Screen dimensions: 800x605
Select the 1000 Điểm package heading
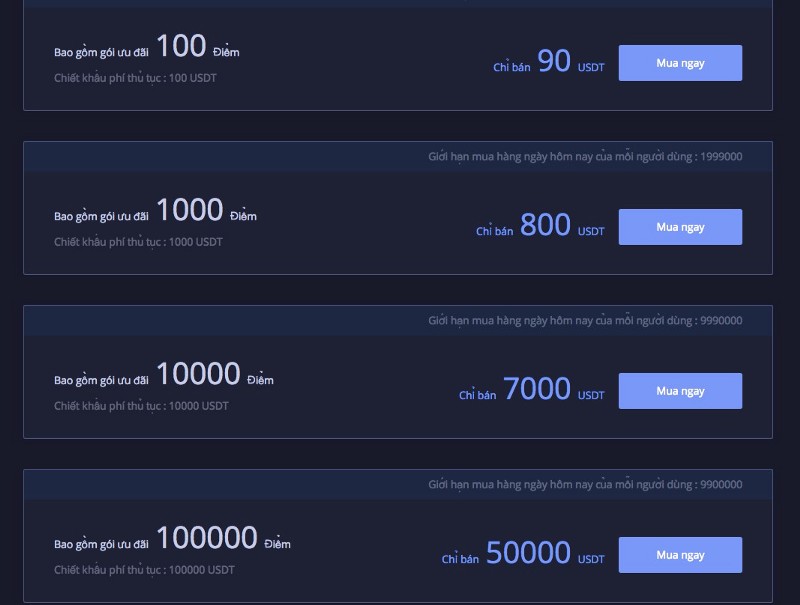pyautogui.click(x=155, y=210)
